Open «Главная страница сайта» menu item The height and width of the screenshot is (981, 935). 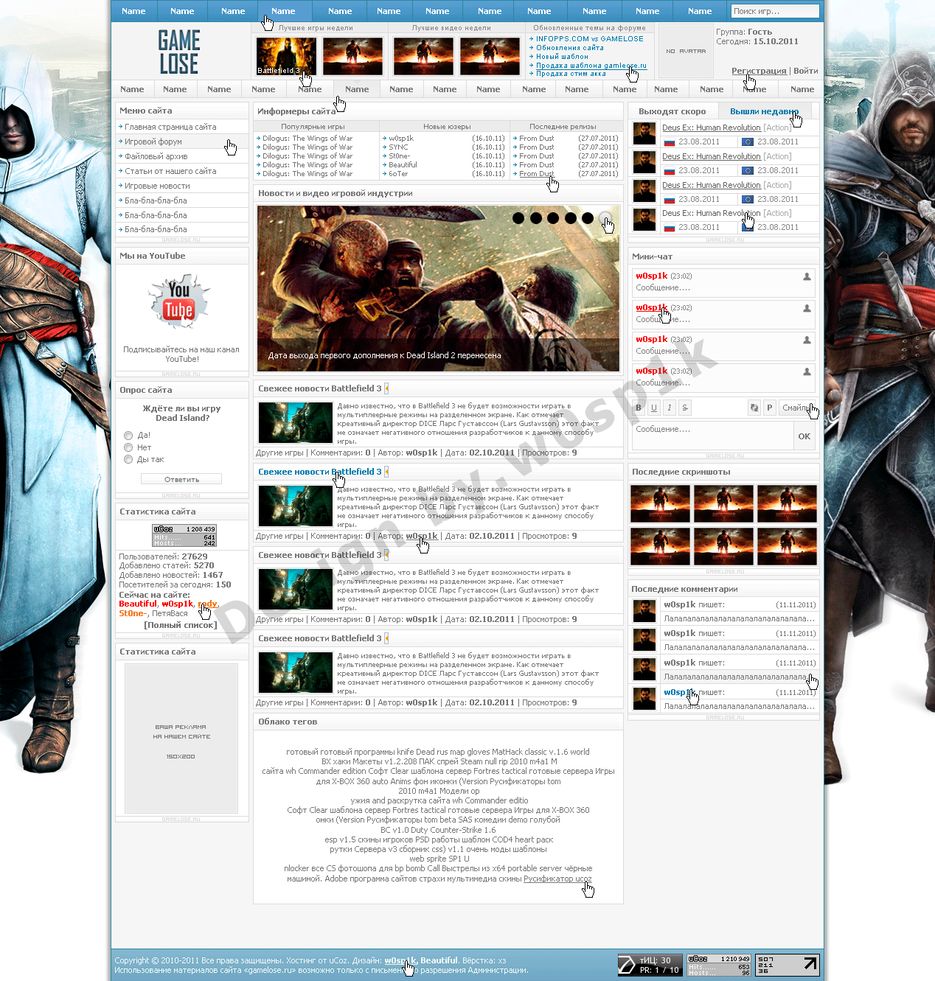[170, 127]
